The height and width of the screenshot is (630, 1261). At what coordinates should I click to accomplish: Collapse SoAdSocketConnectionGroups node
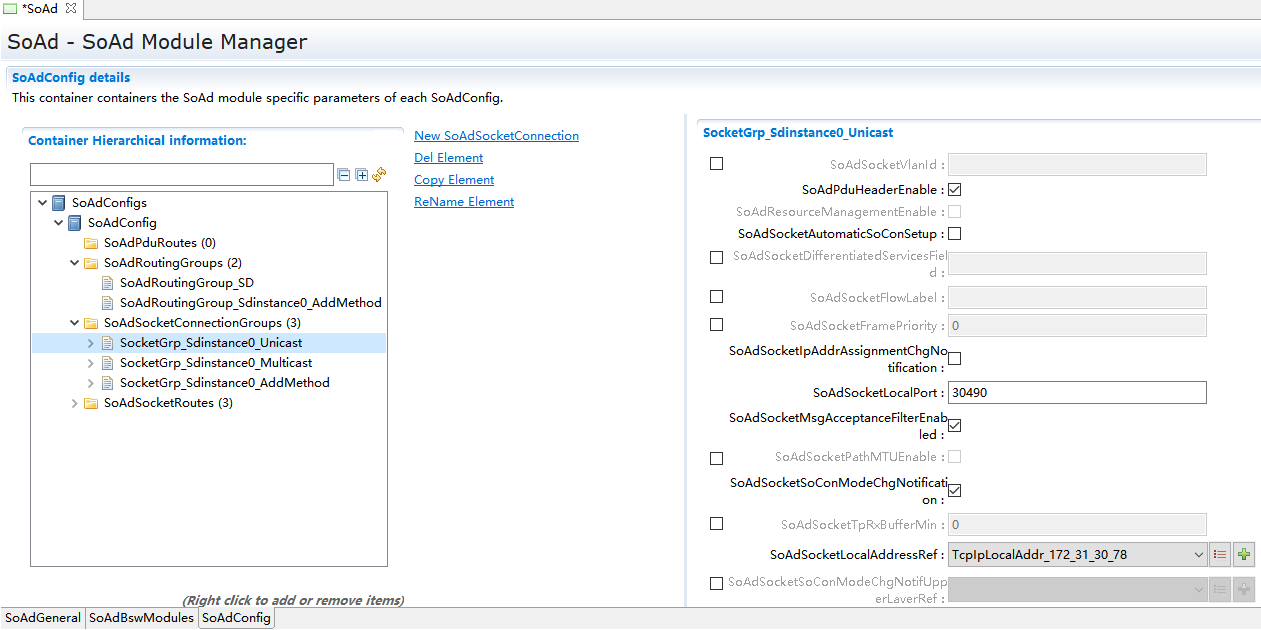tap(75, 323)
